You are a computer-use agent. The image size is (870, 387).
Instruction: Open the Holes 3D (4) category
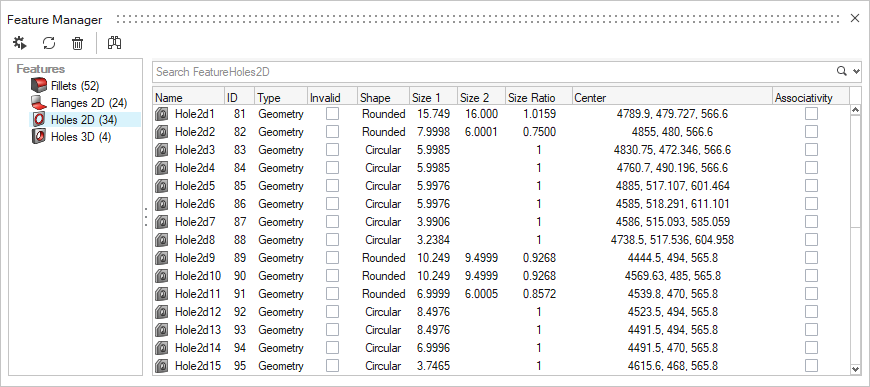(x=71, y=137)
